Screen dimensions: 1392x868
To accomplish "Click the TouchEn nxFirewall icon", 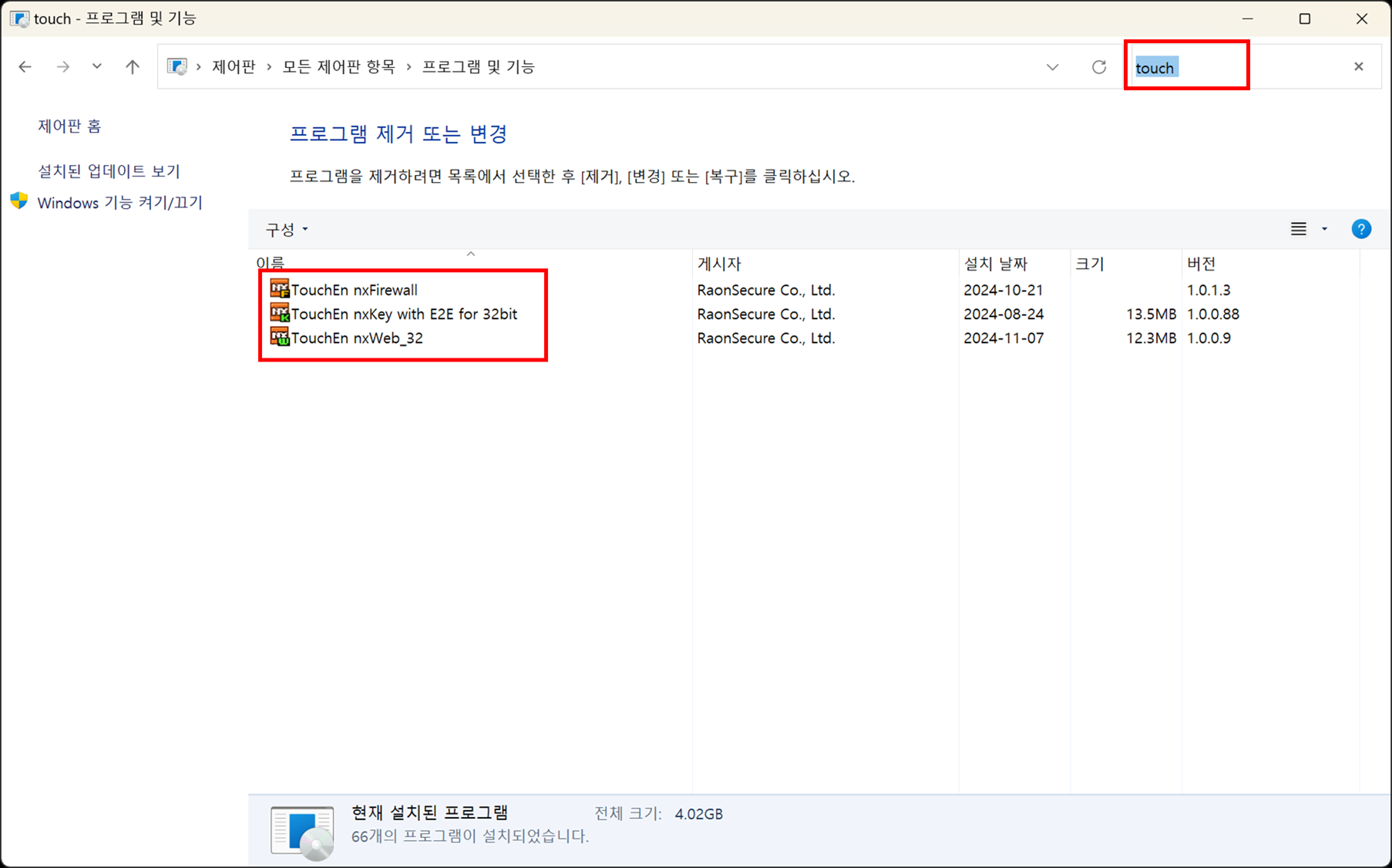I will click(x=279, y=289).
